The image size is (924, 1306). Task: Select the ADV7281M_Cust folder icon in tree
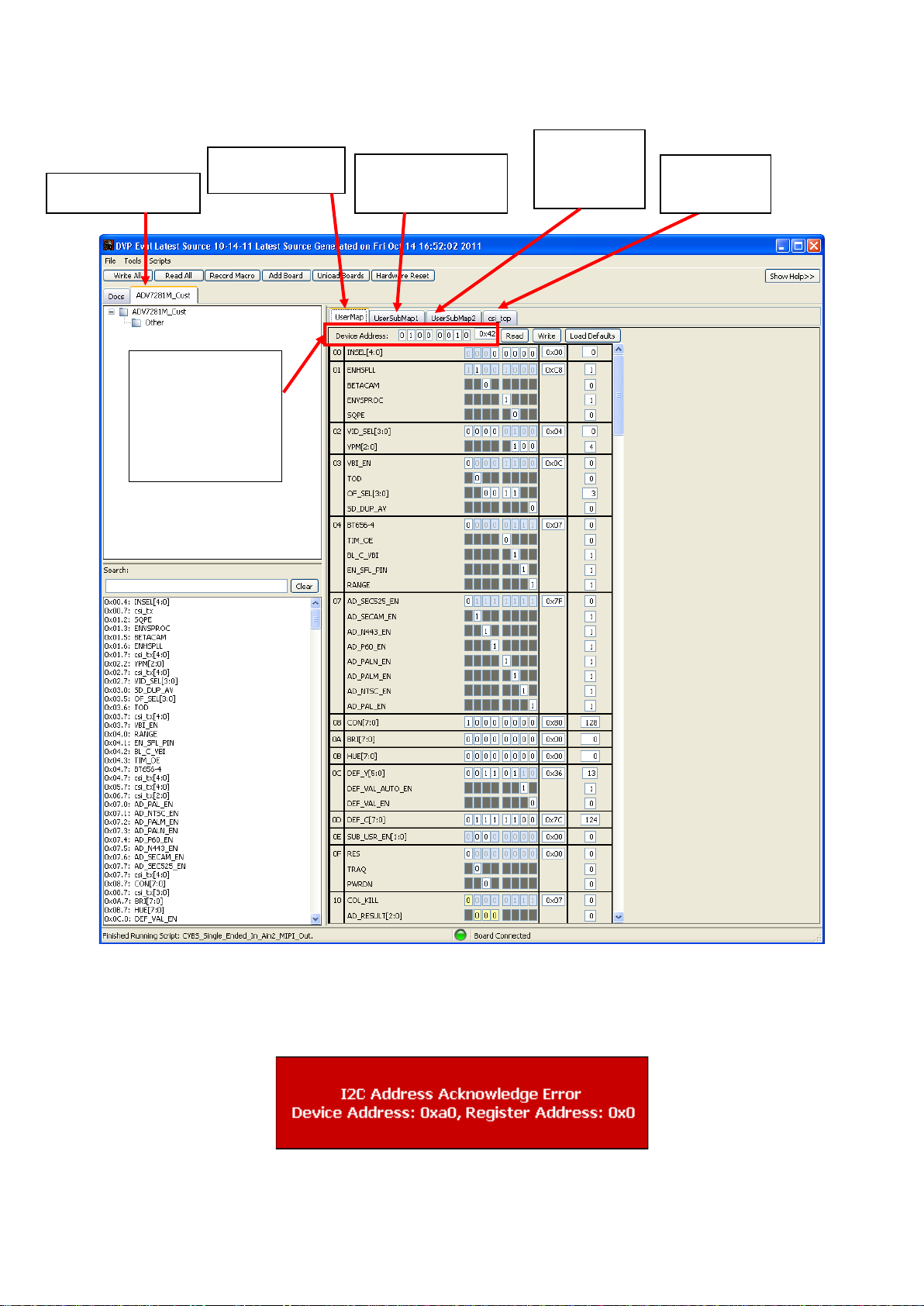point(123,312)
